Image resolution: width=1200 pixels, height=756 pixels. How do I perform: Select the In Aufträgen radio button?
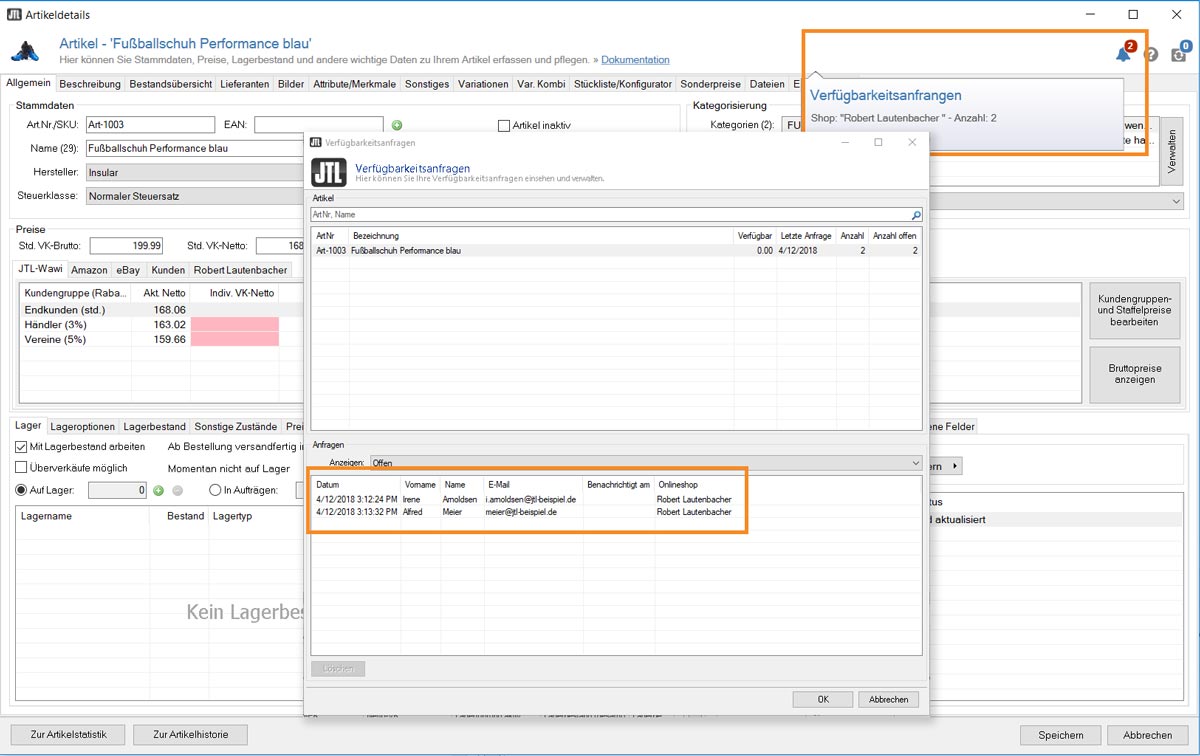pyautogui.click(x=215, y=490)
